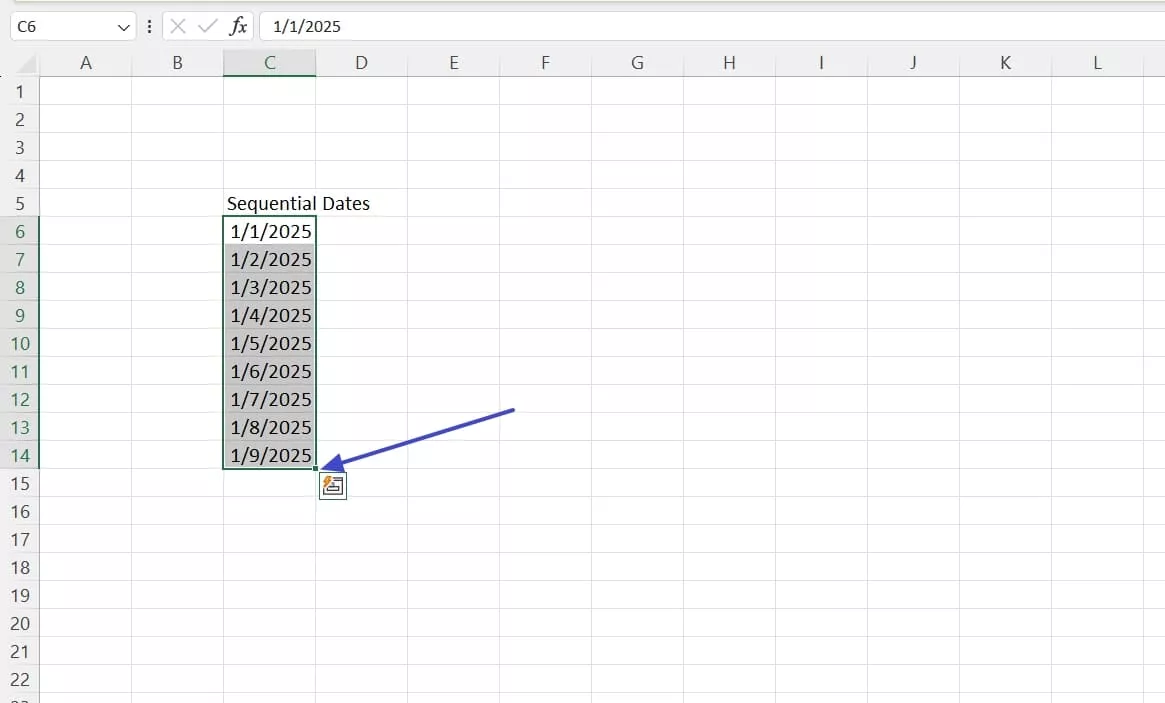Open the Auto Fill Options smart tag
This screenshot has width=1165, height=703.
click(333, 485)
